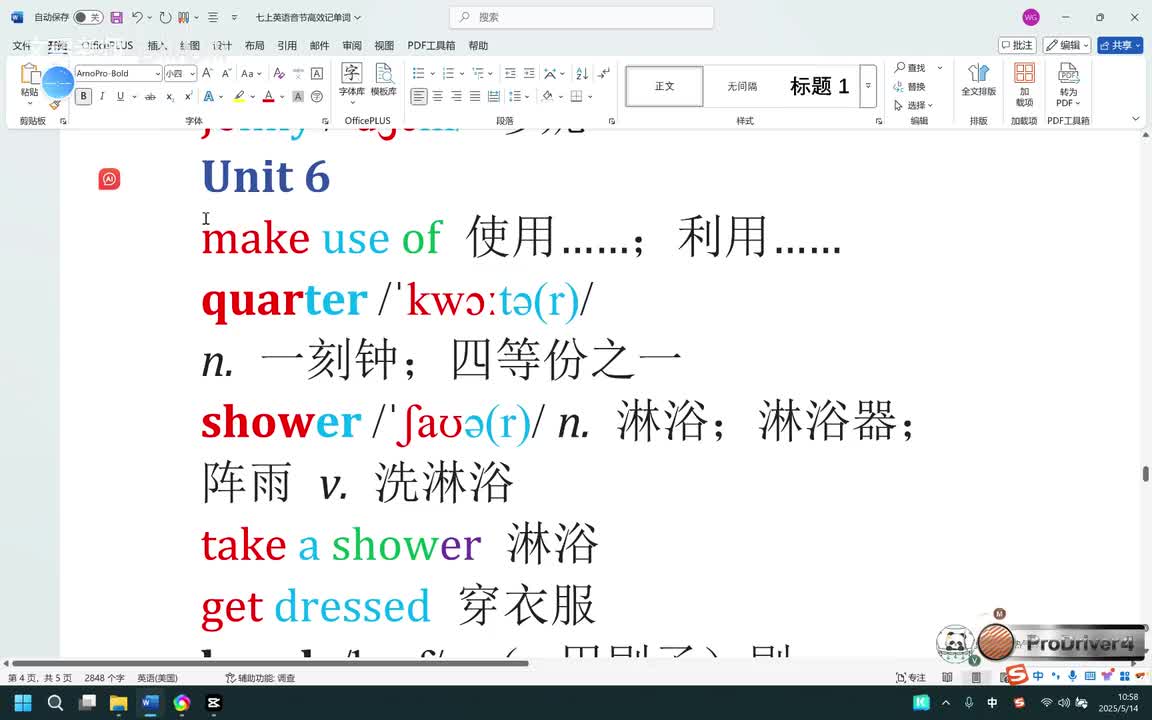Click the Save icon in title bar
The height and width of the screenshot is (720, 1152).
click(x=116, y=17)
